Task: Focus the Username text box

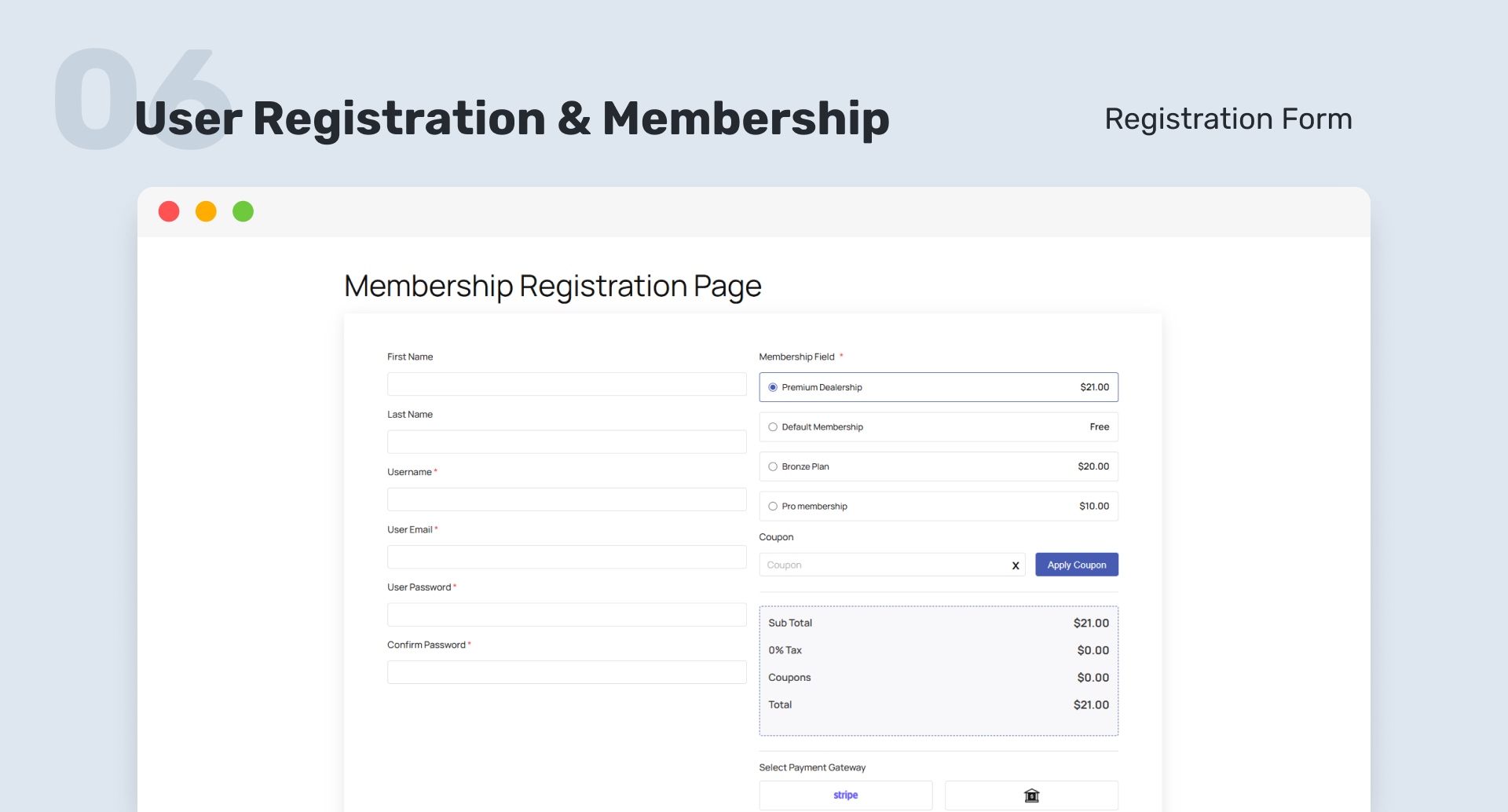Action: point(566,499)
